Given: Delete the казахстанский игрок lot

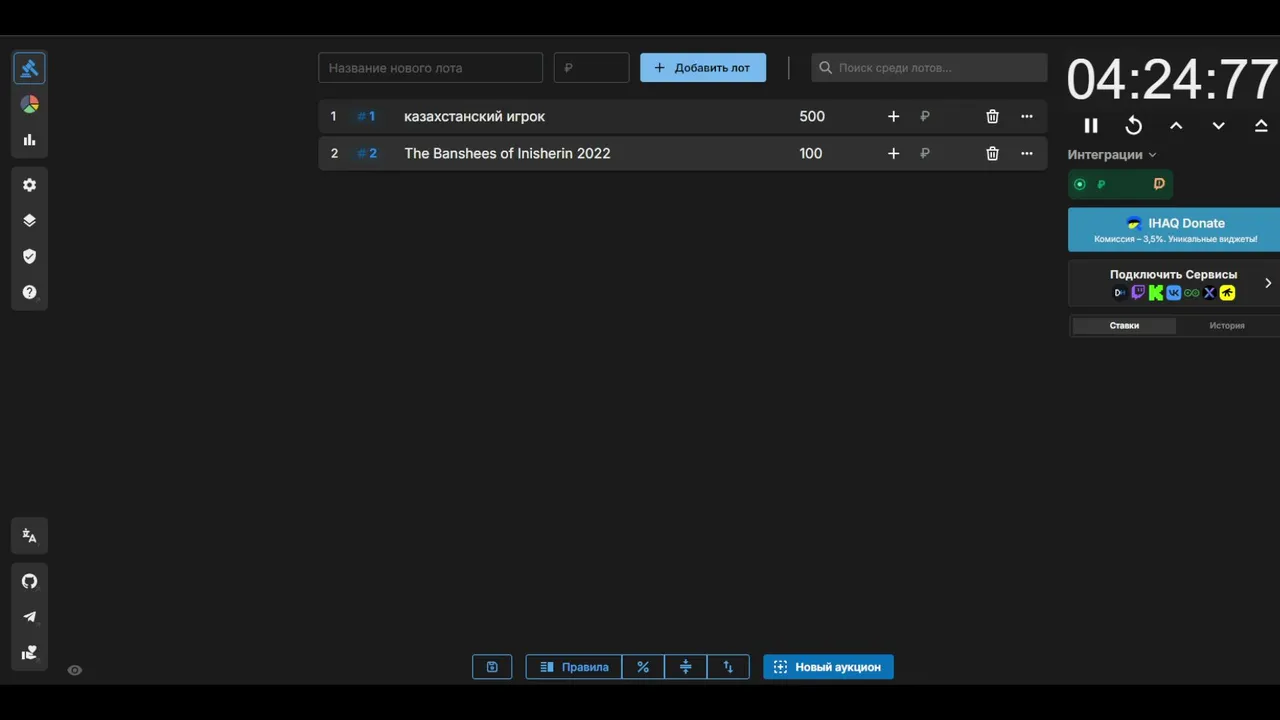Looking at the screenshot, I should [992, 117].
